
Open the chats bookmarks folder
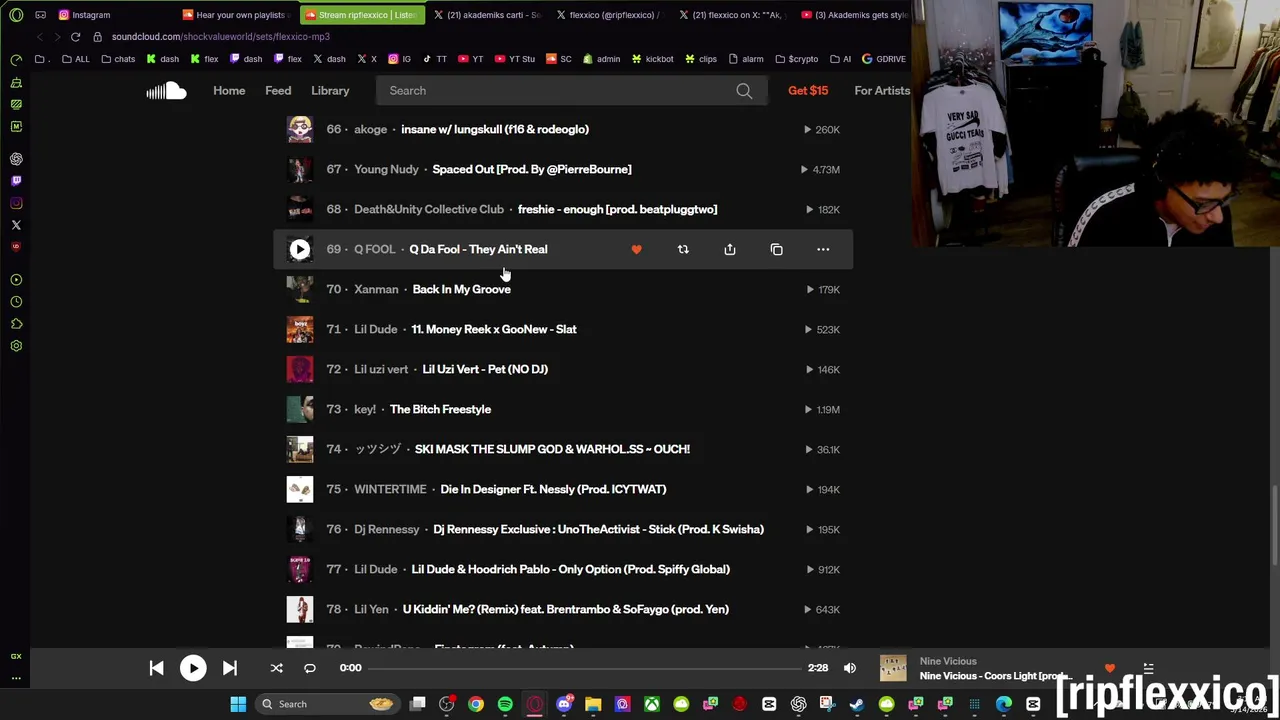click(x=118, y=59)
